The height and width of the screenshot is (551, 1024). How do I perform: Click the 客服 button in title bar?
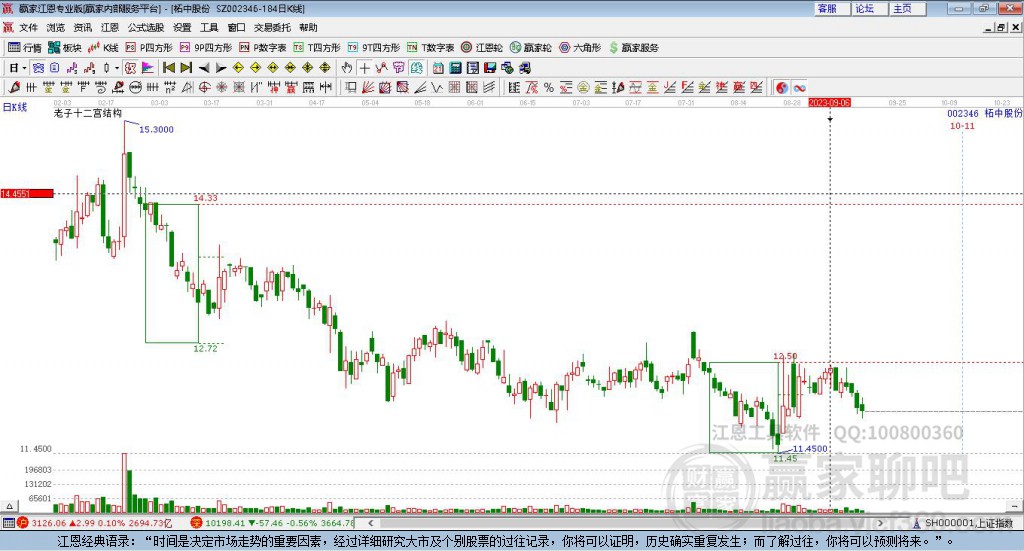(x=832, y=8)
